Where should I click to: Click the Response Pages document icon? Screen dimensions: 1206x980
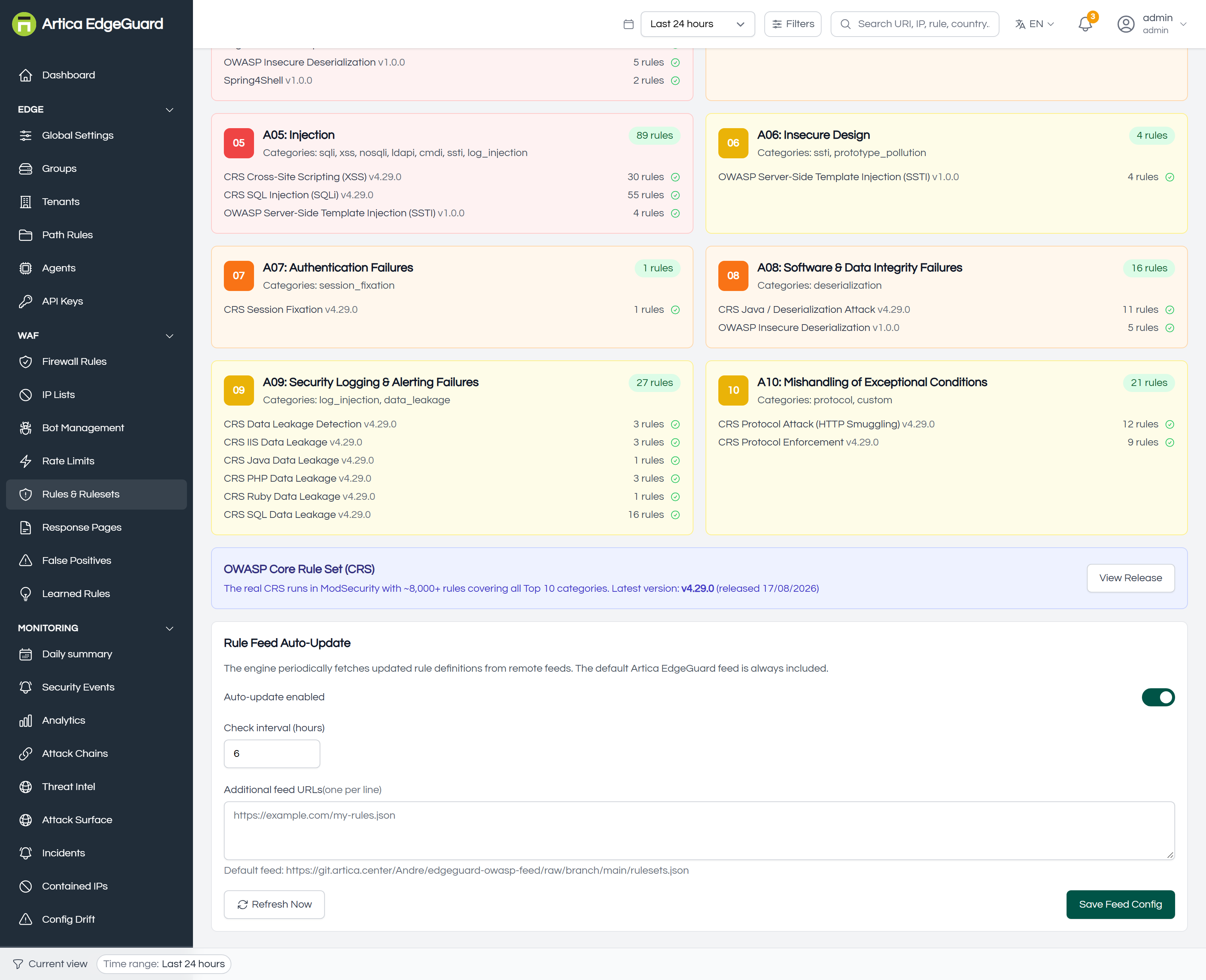pyautogui.click(x=25, y=527)
